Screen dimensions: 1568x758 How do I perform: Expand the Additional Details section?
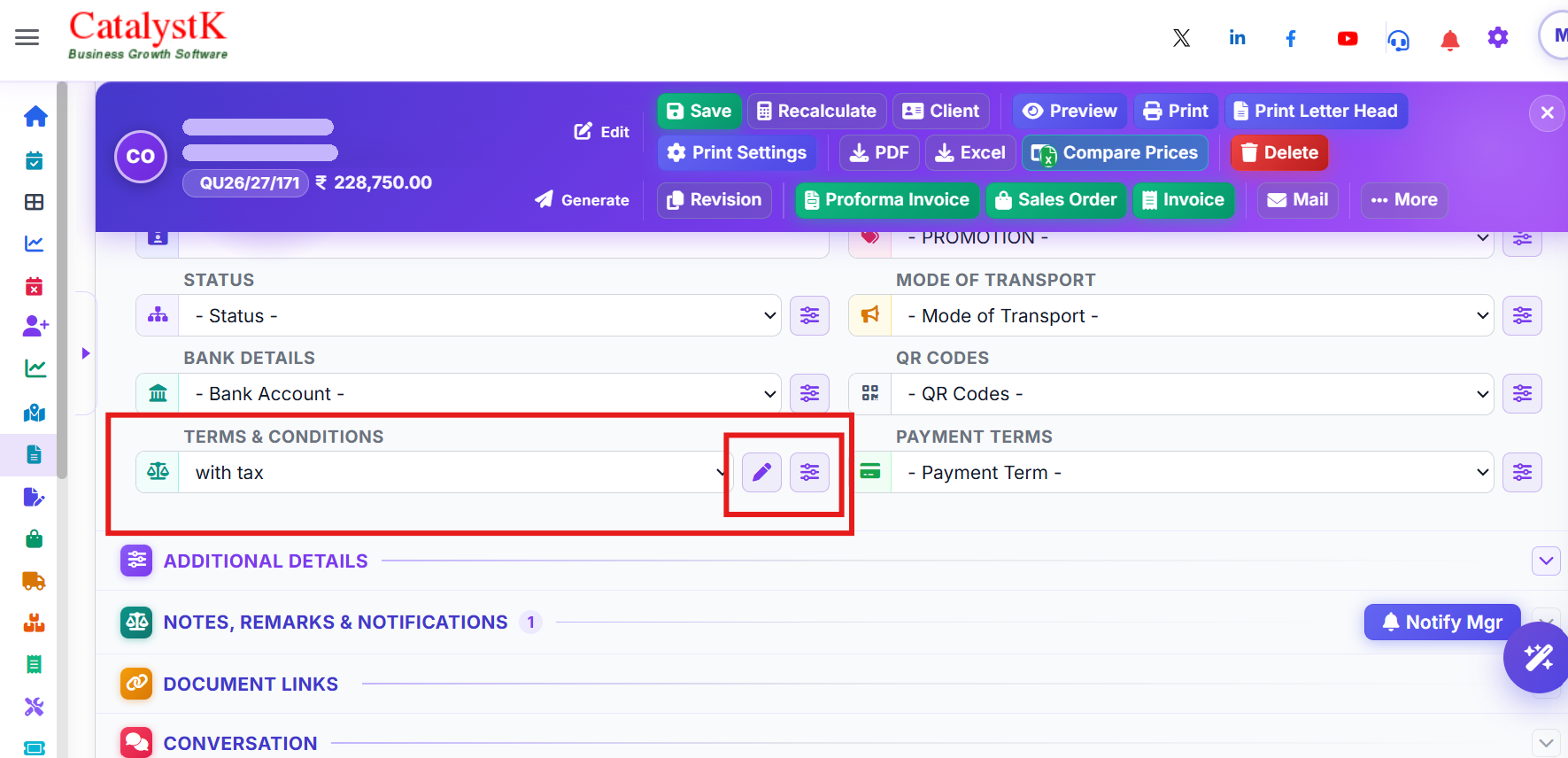point(1546,561)
